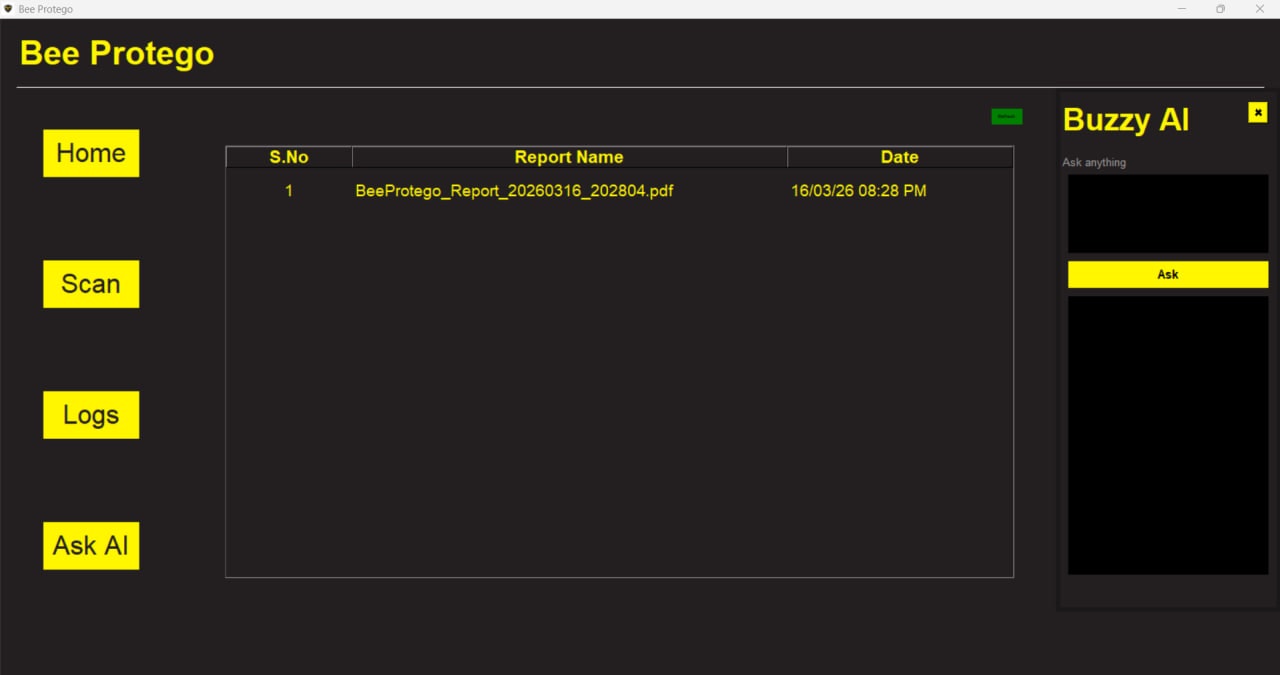
Task: Open the Ask AI panel
Action: coord(91,545)
